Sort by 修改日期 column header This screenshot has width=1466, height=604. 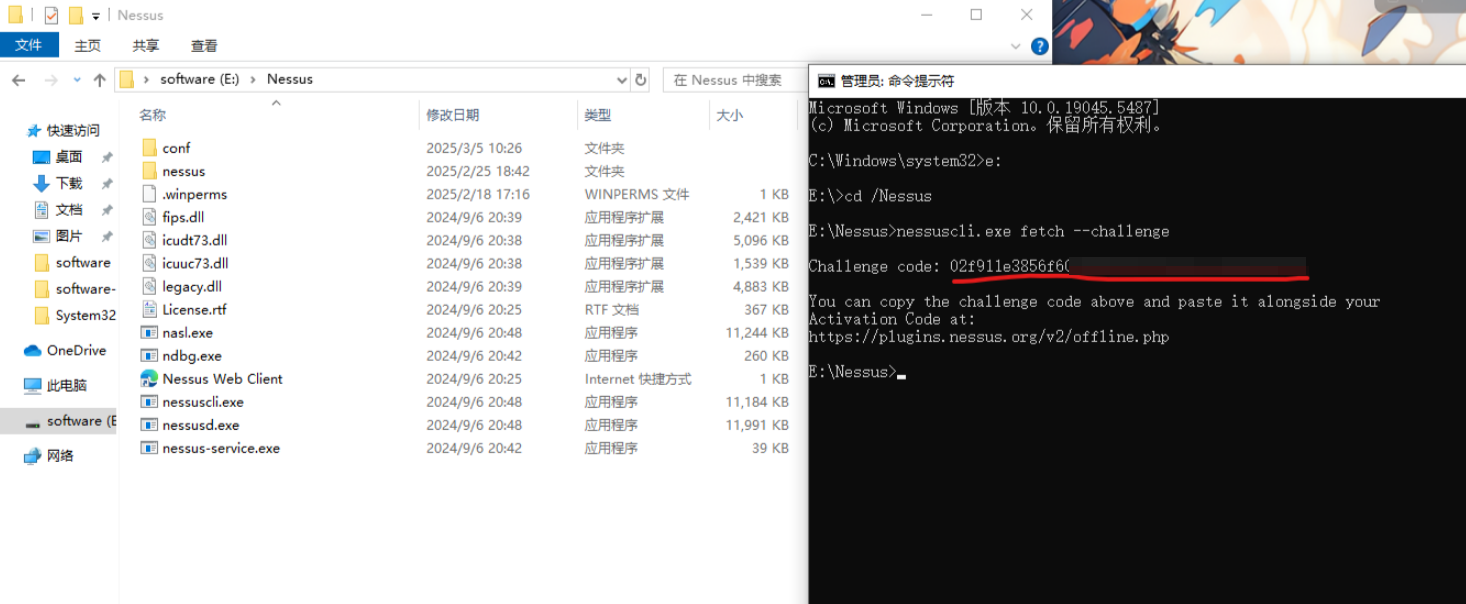pyautogui.click(x=452, y=115)
